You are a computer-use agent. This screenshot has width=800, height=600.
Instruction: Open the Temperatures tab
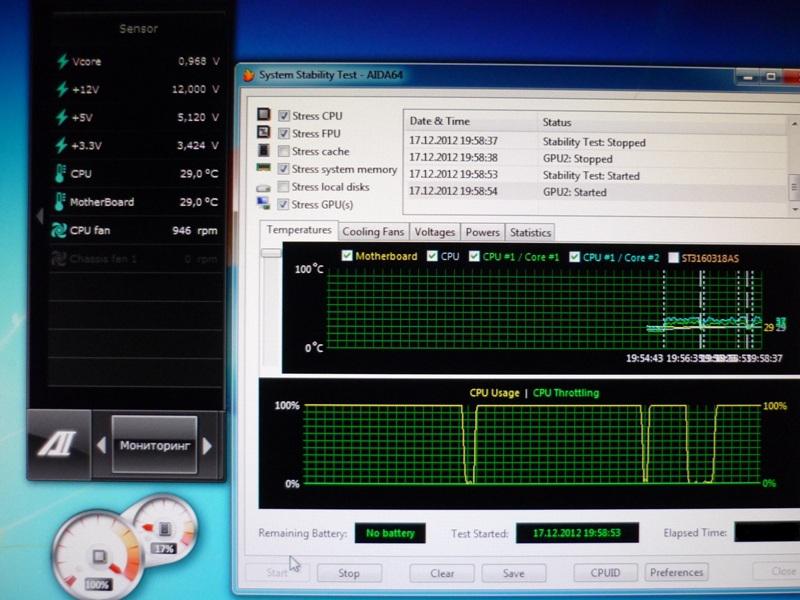coord(299,230)
